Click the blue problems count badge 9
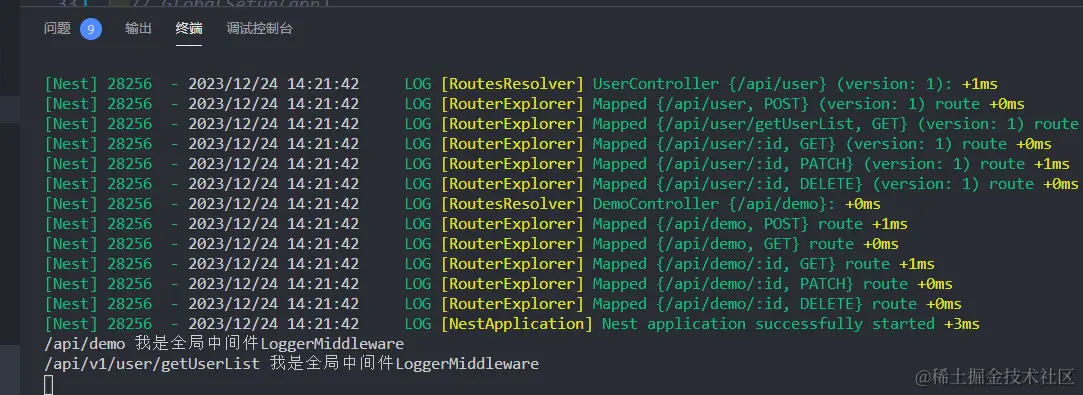Viewport: 1083px width, 395px height. 90,29
